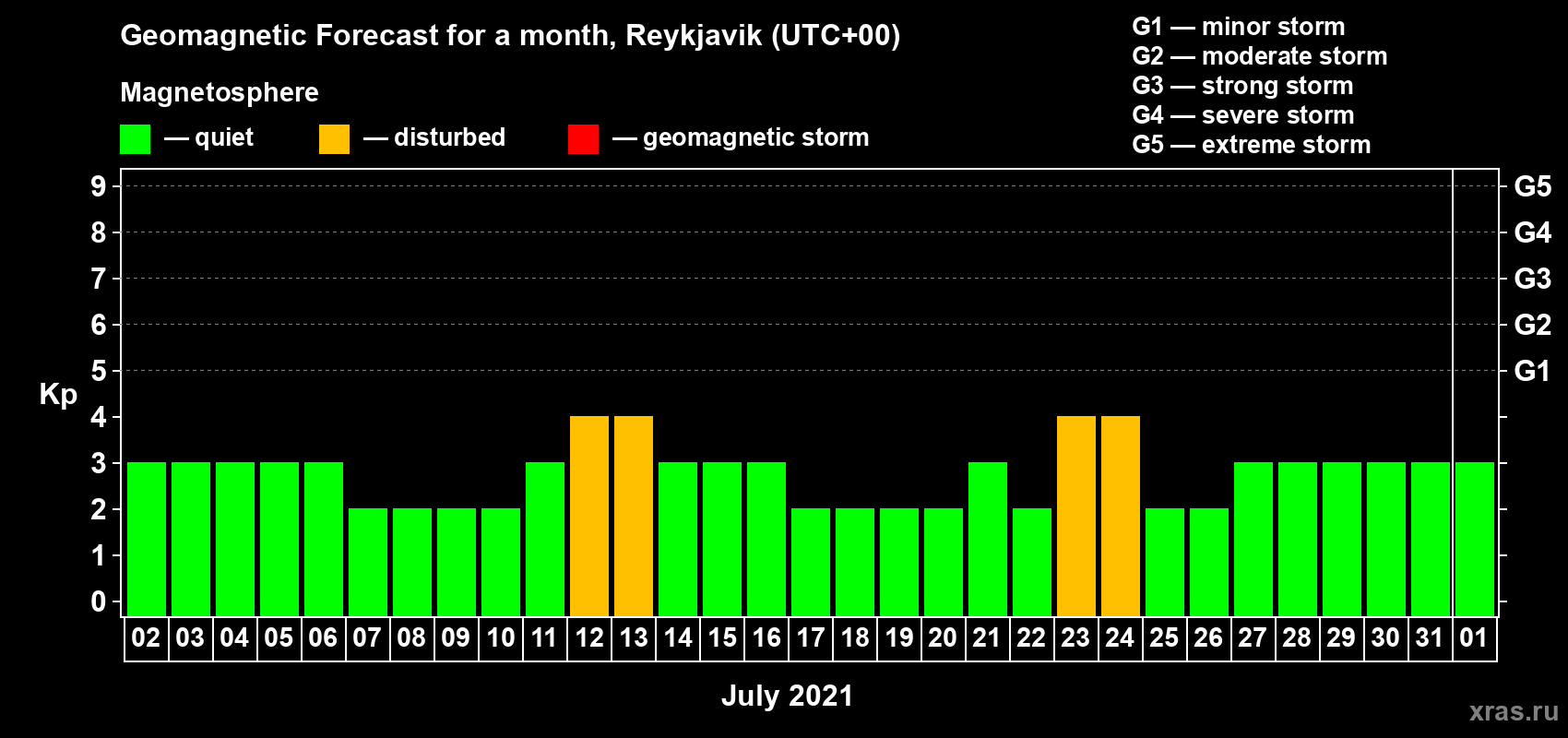Screen dimensions: 1568x738
Task: Click the Kp axis title
Action: coord(58,394)
